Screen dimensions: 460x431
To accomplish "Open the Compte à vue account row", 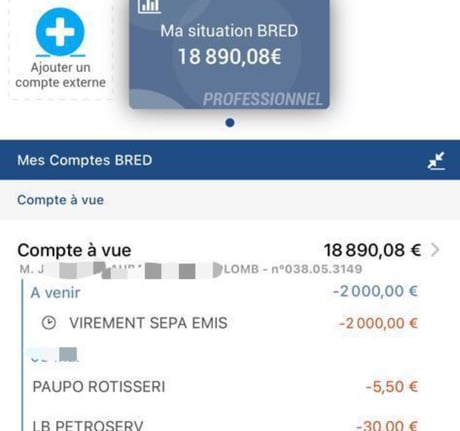I will point(230,257).
